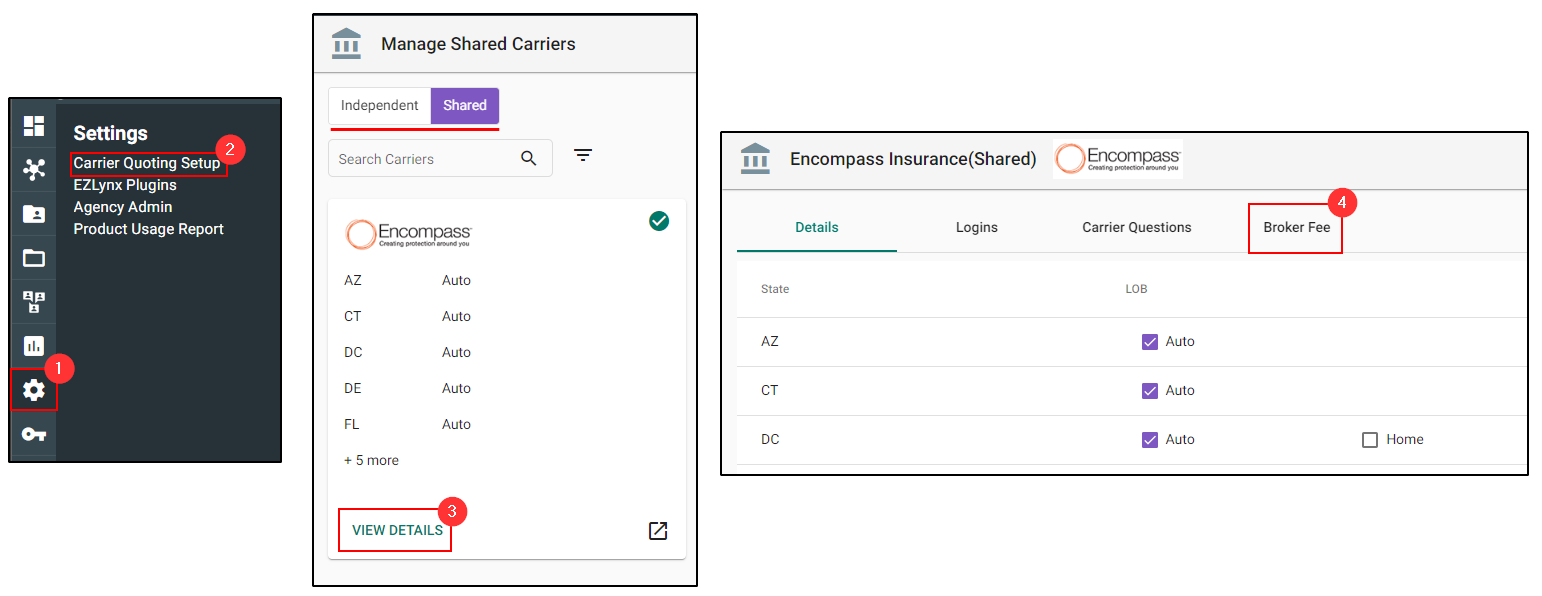Open Agency Admin menu entry
Image resolution: width=1542 pixels, height=596 pixels.
tap(123, 207)
